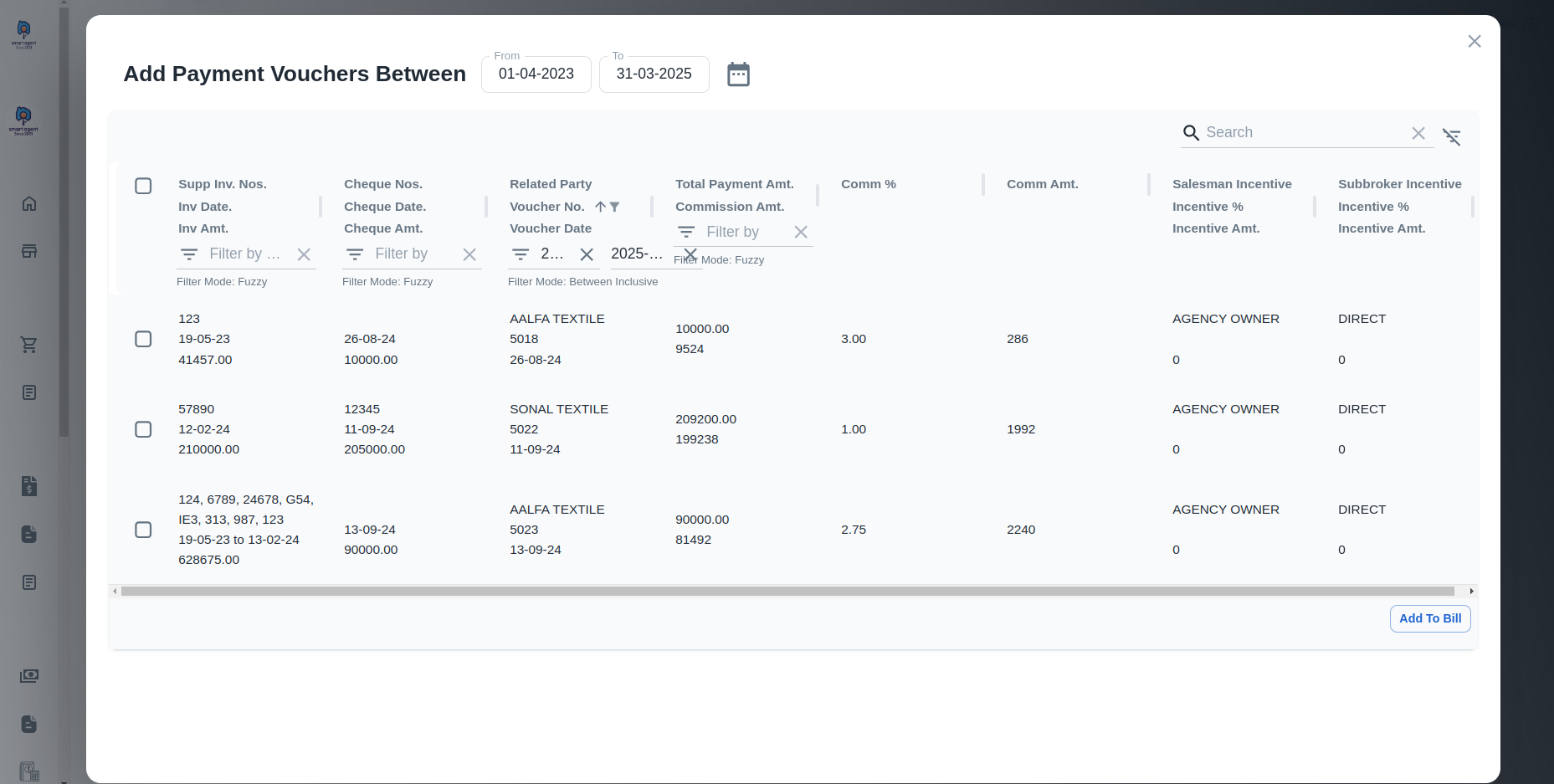This screenshot has height=784, width=1554.
Task: Clear the Supp Inv. Nos. filter
Action: [304, 254]
